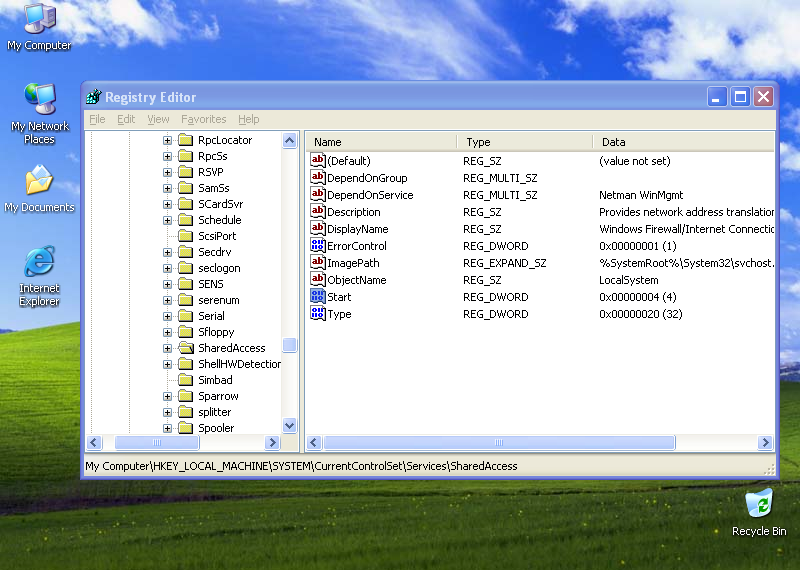This screenshot has height=570, width=800.
Task: Expand the serenum key
Action: coord(167,300)
